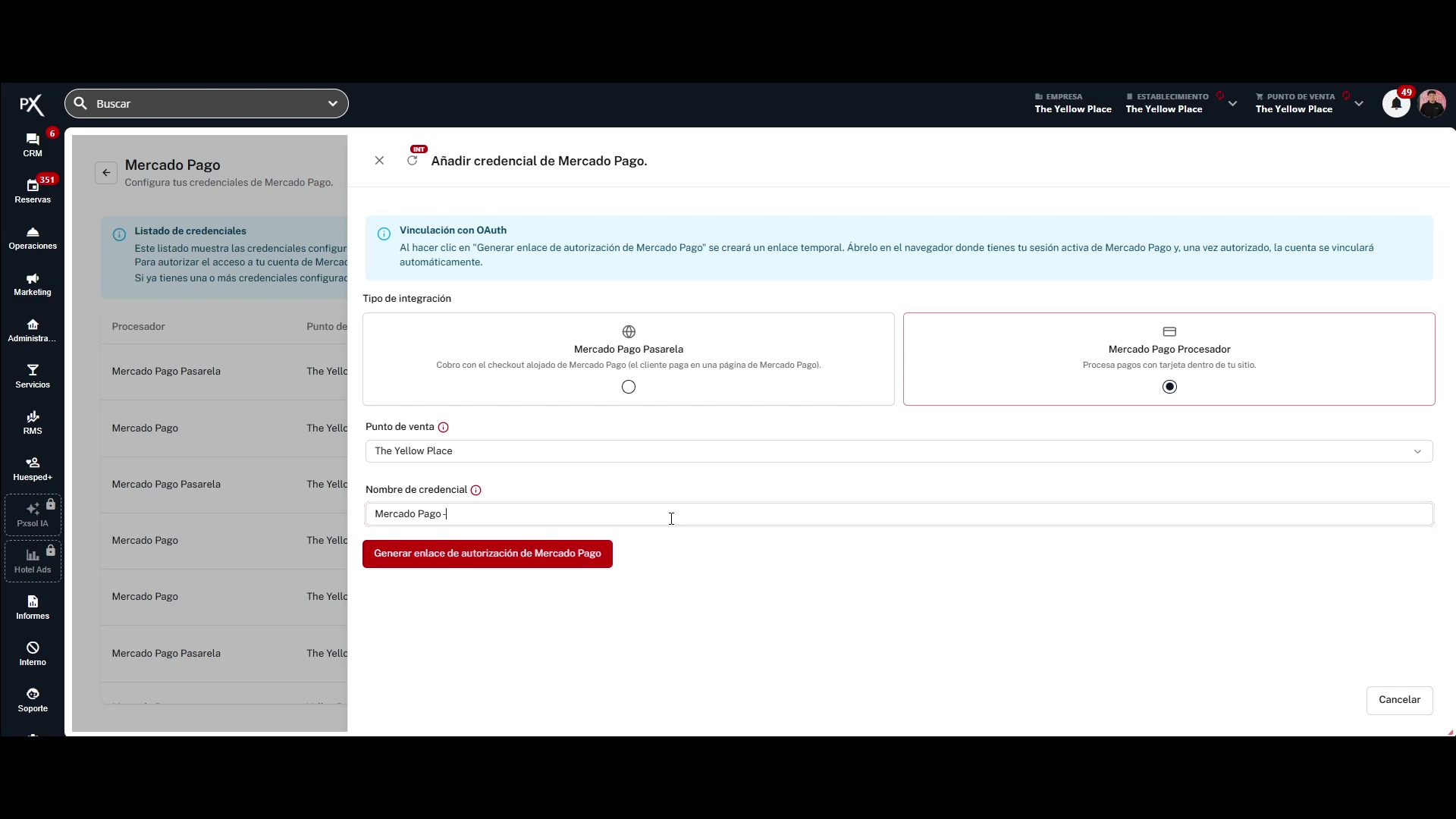Click the Punto de venta info icon
The height and width of the screenshot is (819, 1456).
click(x=444, y=428)
